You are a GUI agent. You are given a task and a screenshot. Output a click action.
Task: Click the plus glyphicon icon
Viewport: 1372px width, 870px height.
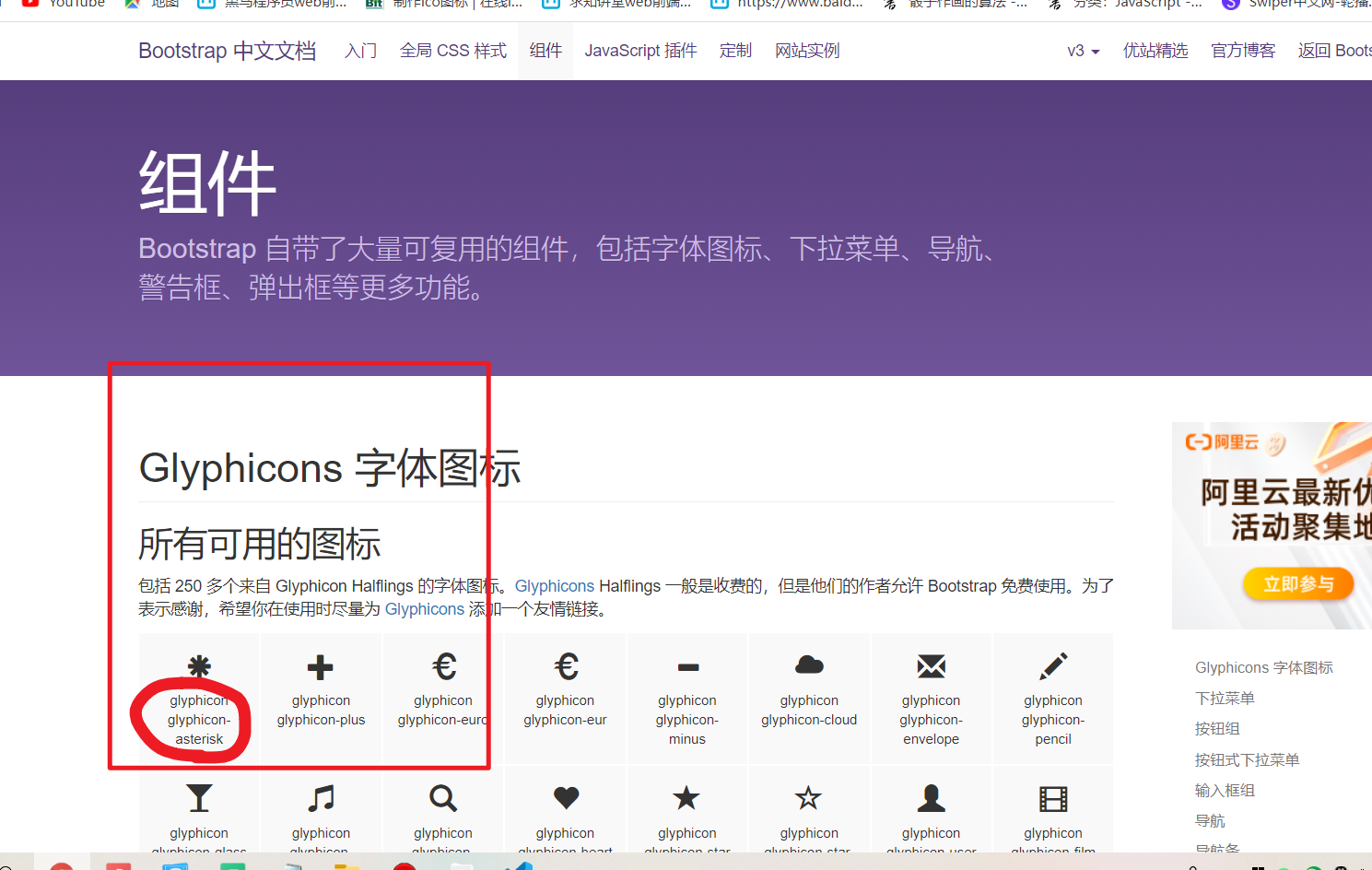pos(321,666)
